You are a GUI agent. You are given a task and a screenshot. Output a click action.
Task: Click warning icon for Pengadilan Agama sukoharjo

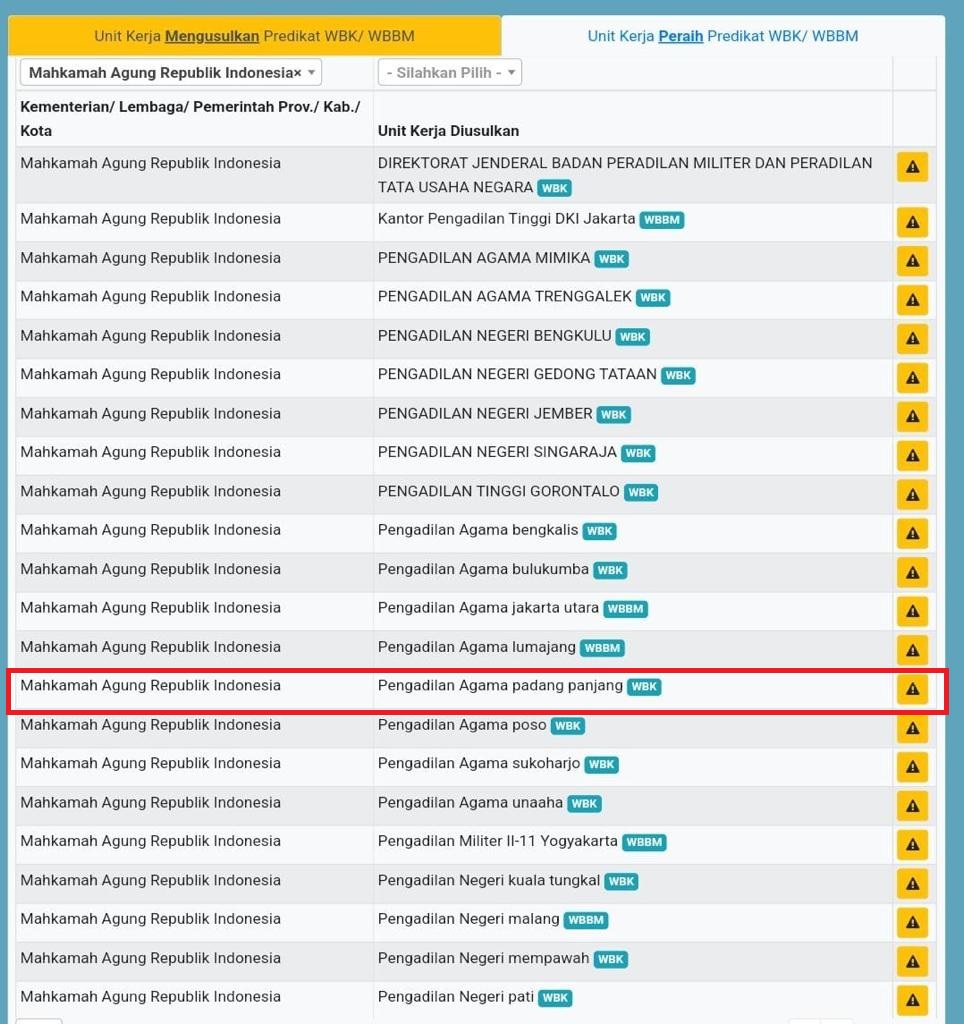[x=912, y=767]
